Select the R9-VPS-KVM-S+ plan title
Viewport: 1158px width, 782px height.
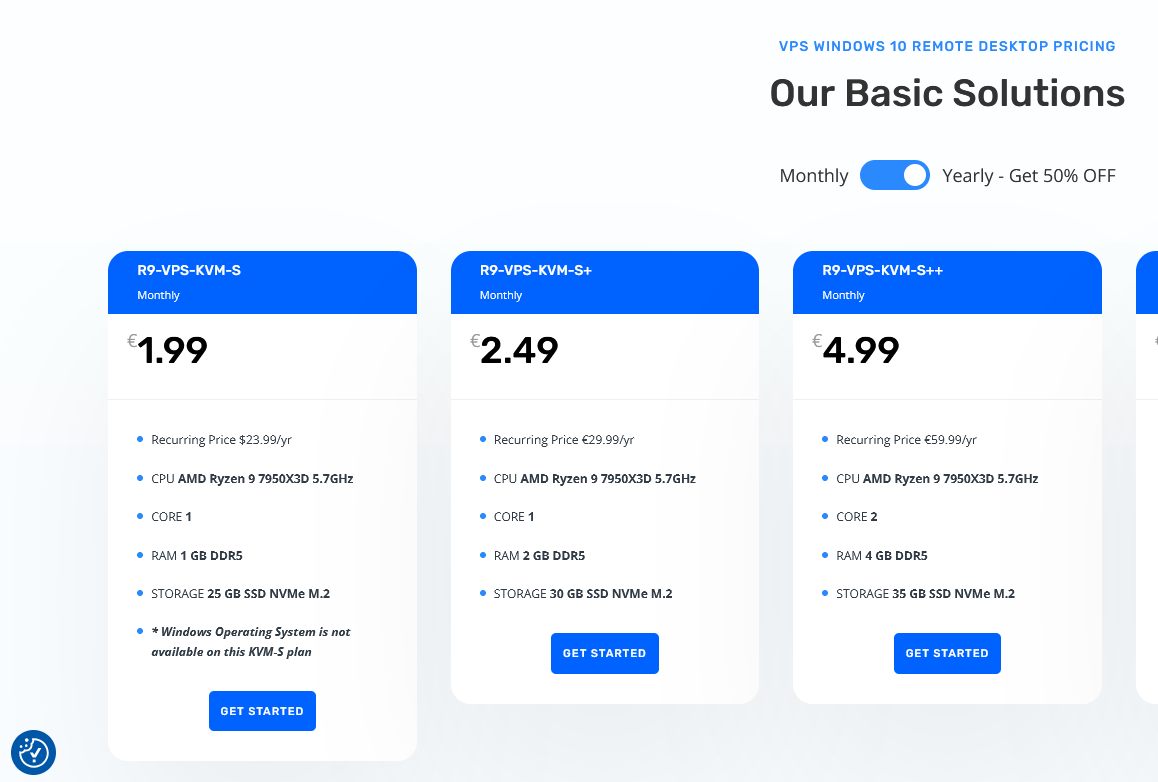click(535, 270)
